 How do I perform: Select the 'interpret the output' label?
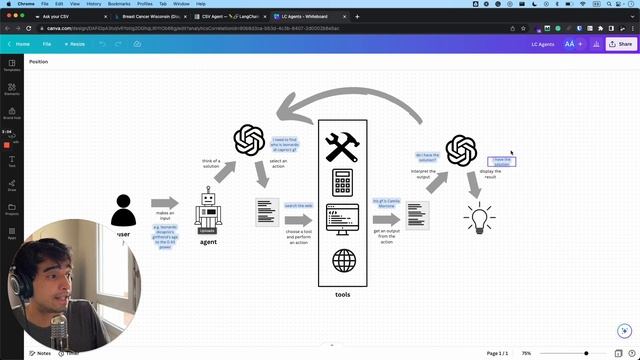click(x=423, y=174)
